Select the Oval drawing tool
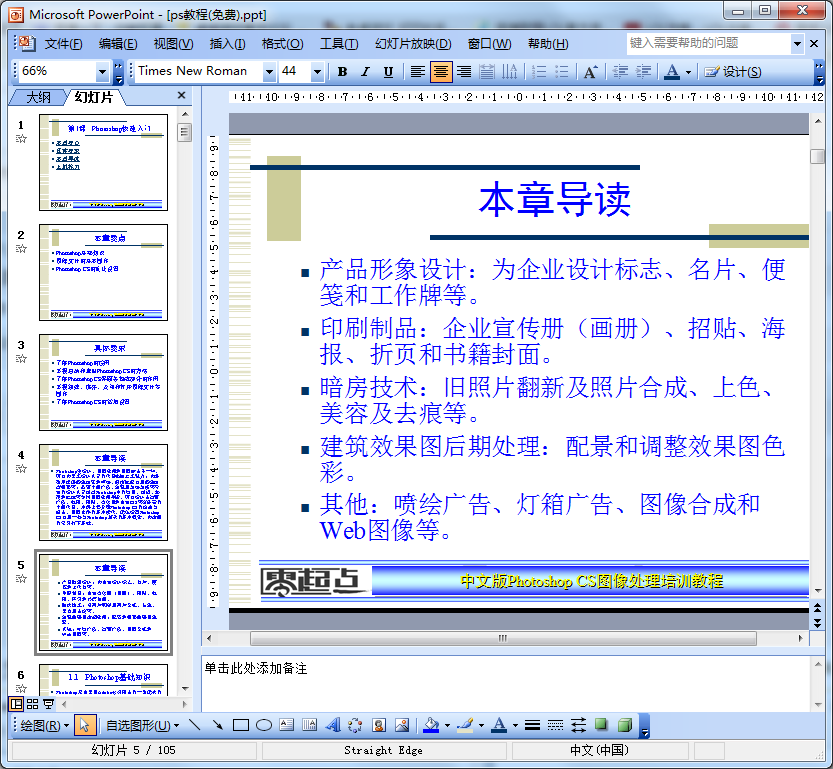The height and width of the screenshot is (769, 833). coord(264,725)
